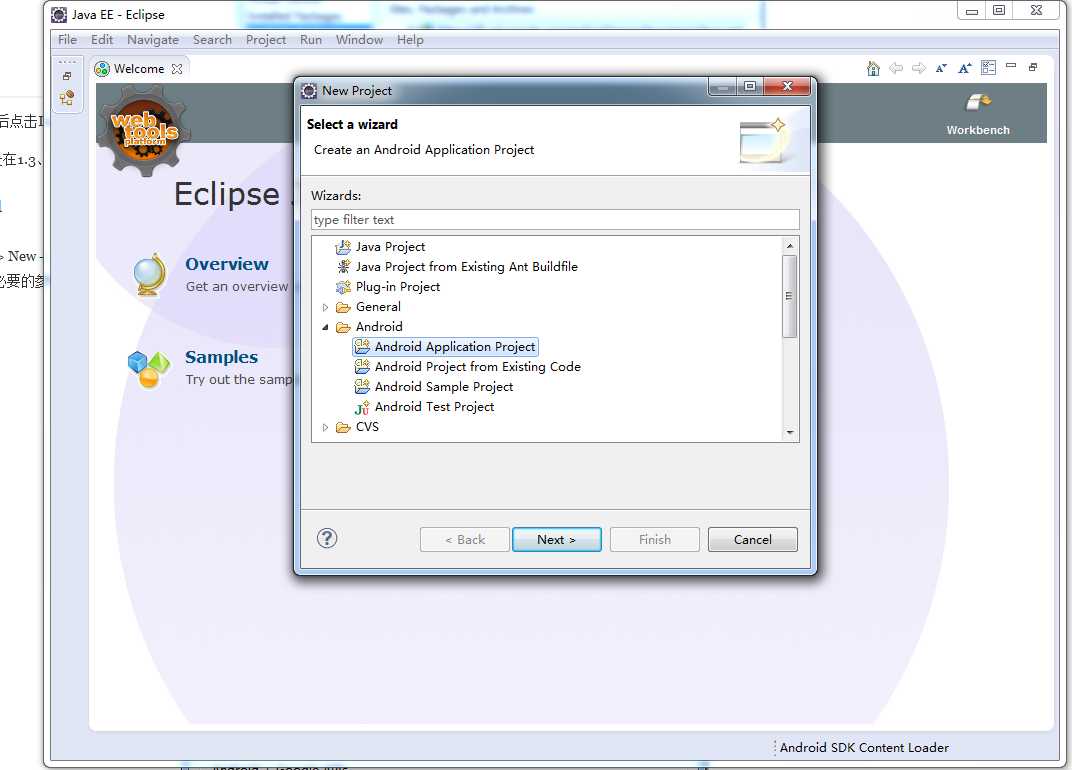Expand the CVS folder node
The image size is (1072, 770).
325,427
